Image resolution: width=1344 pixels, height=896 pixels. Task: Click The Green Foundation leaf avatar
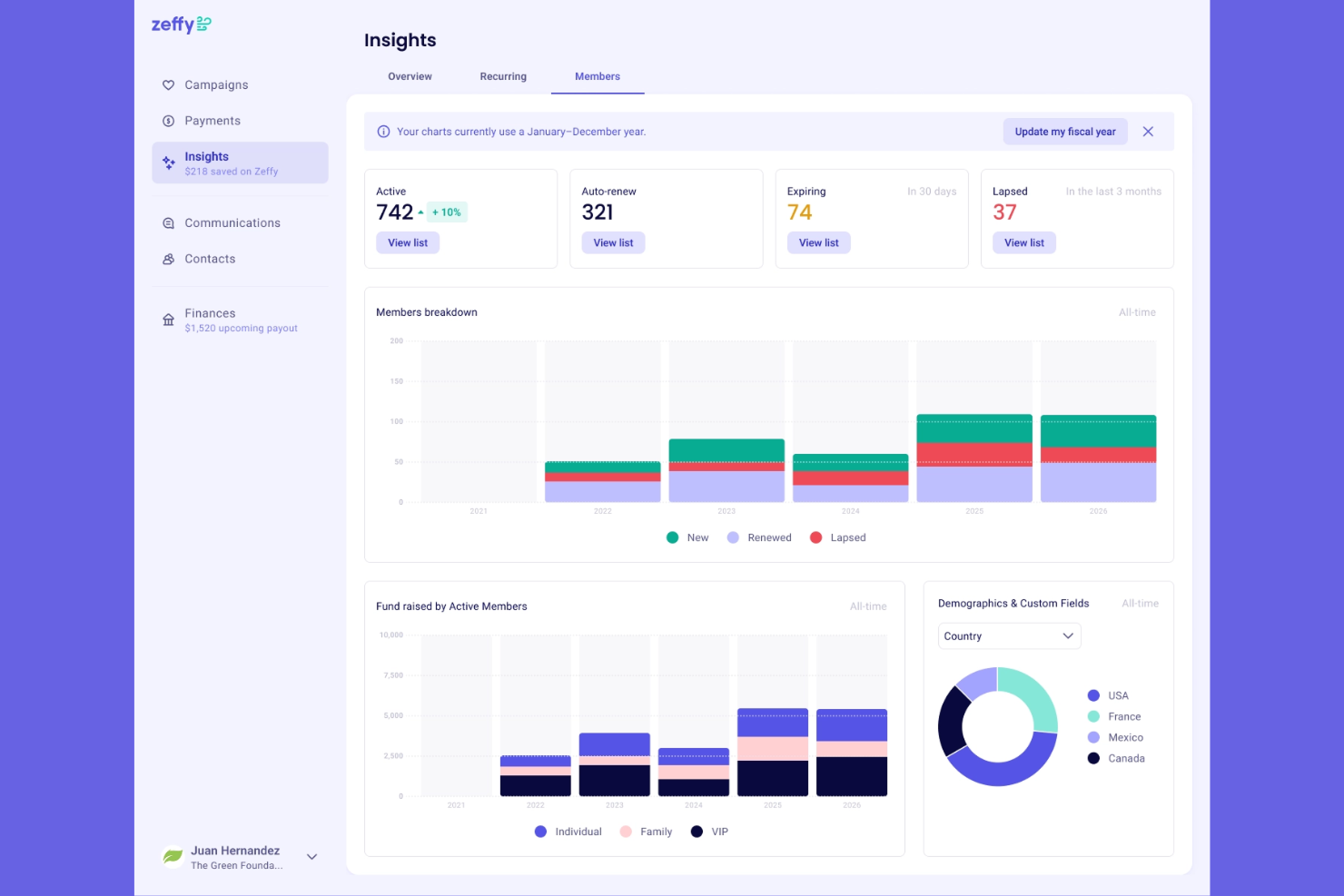pyautogui.click(x=173, y=857)
